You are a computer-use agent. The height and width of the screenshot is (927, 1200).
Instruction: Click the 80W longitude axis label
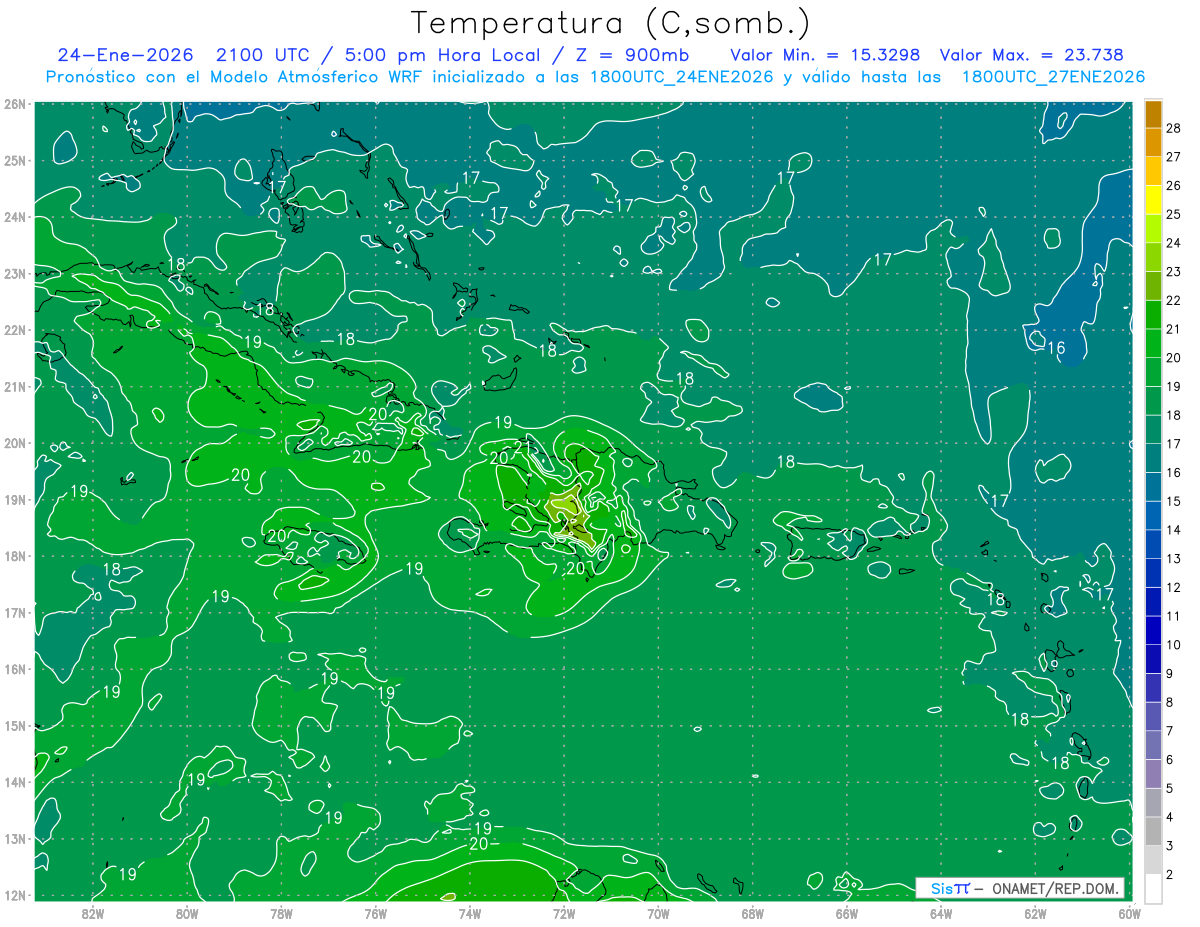[187, 913]
